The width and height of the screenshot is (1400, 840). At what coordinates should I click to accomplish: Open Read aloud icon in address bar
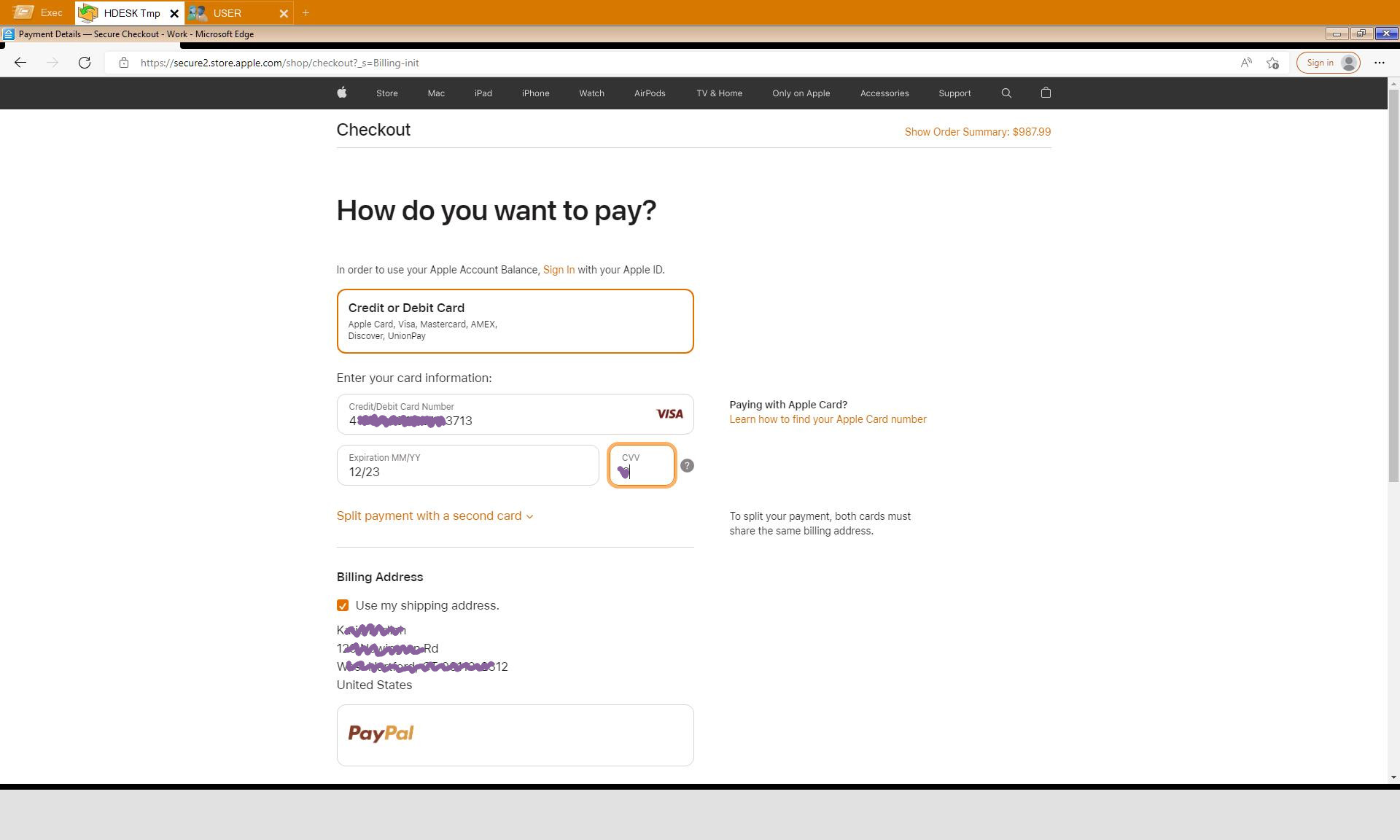point(1246,63)
